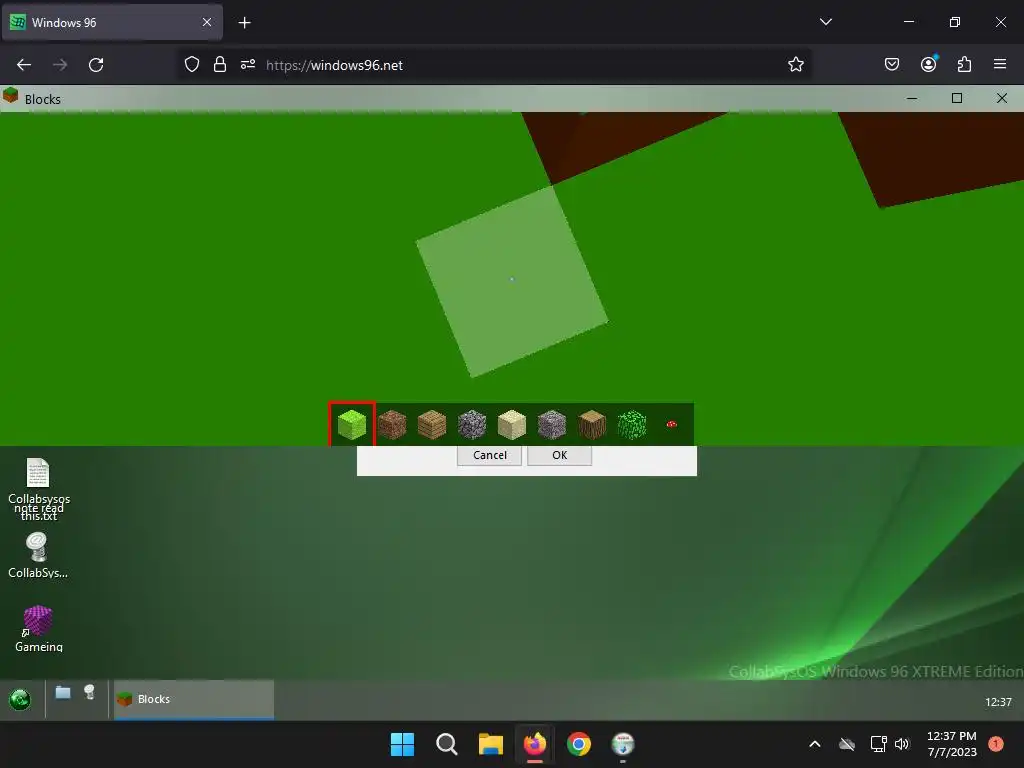The width and height of the screenshot is (1024, 768).
Task: Show hidden system tray icons
Action: [814, 744]
